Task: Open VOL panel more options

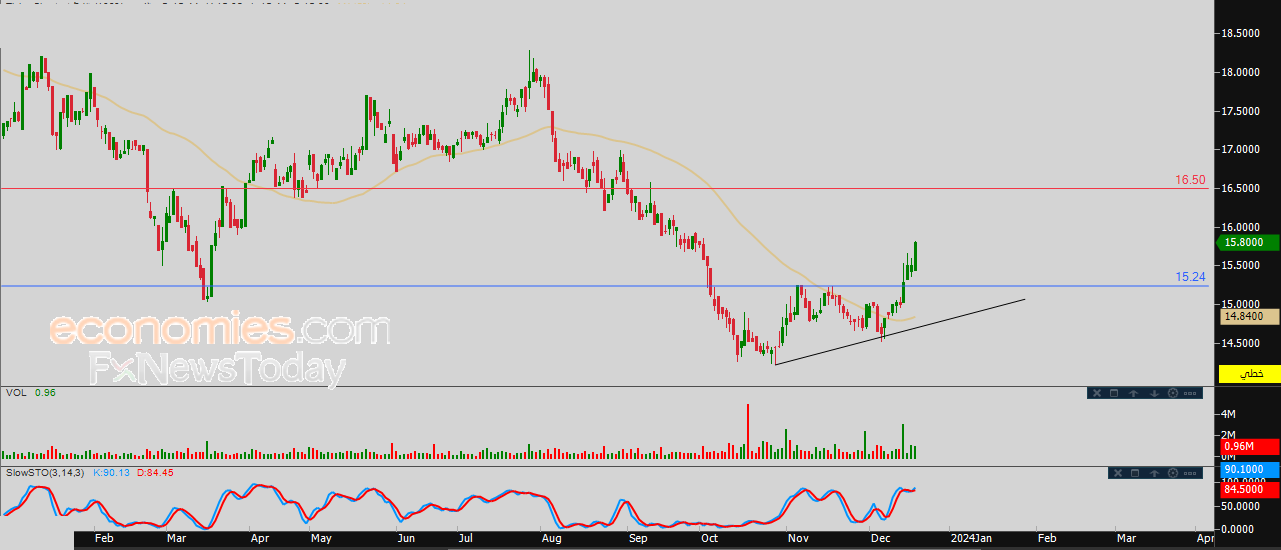Action: [x=1190, y=393]
